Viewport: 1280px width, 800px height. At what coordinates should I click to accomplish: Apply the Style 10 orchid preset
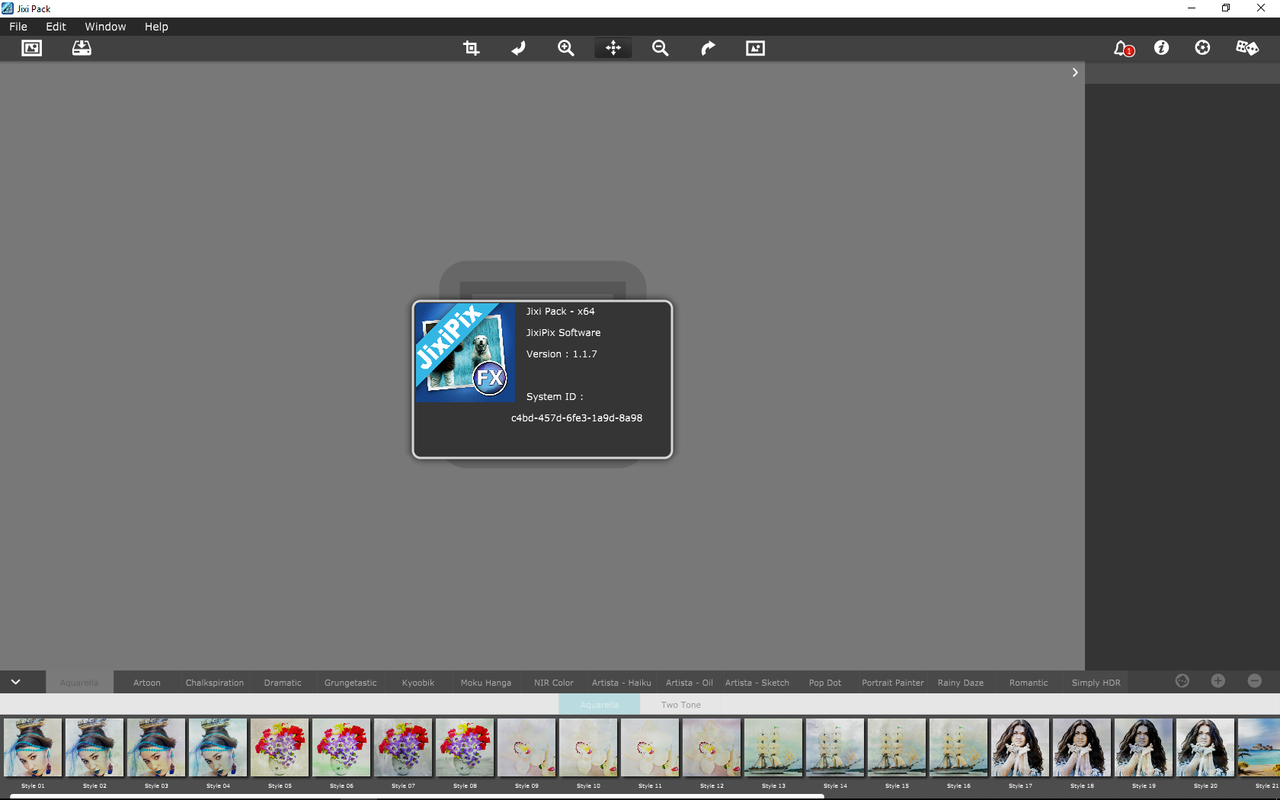pos(589,747)
